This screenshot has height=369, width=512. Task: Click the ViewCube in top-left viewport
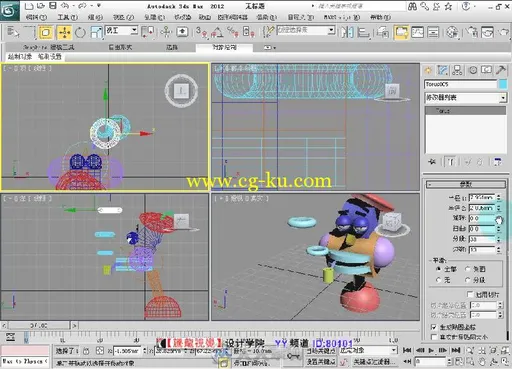pyautogui.click(x=181, y=91)
